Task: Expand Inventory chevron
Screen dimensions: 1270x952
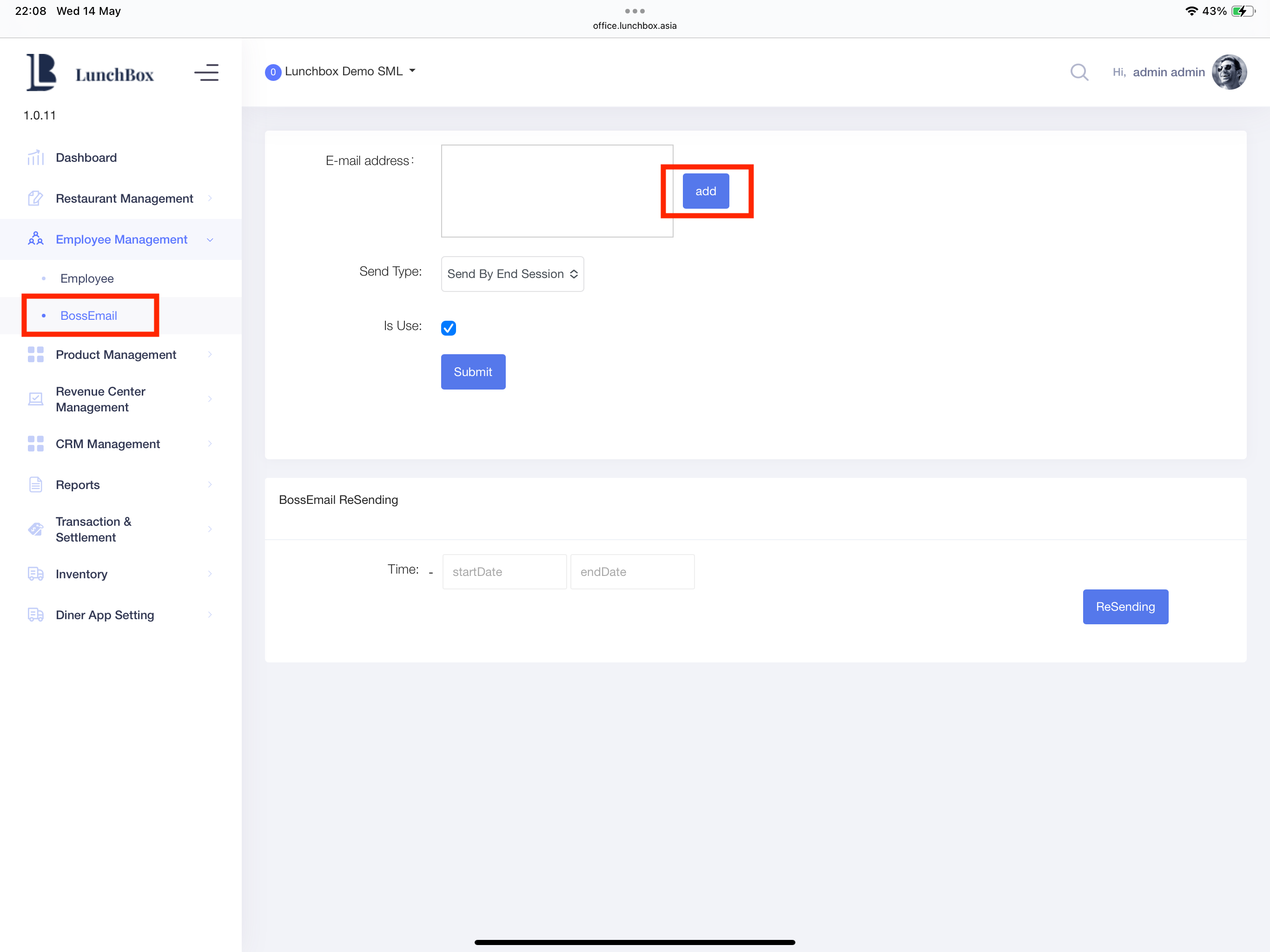Action: (x=210, y=574)
